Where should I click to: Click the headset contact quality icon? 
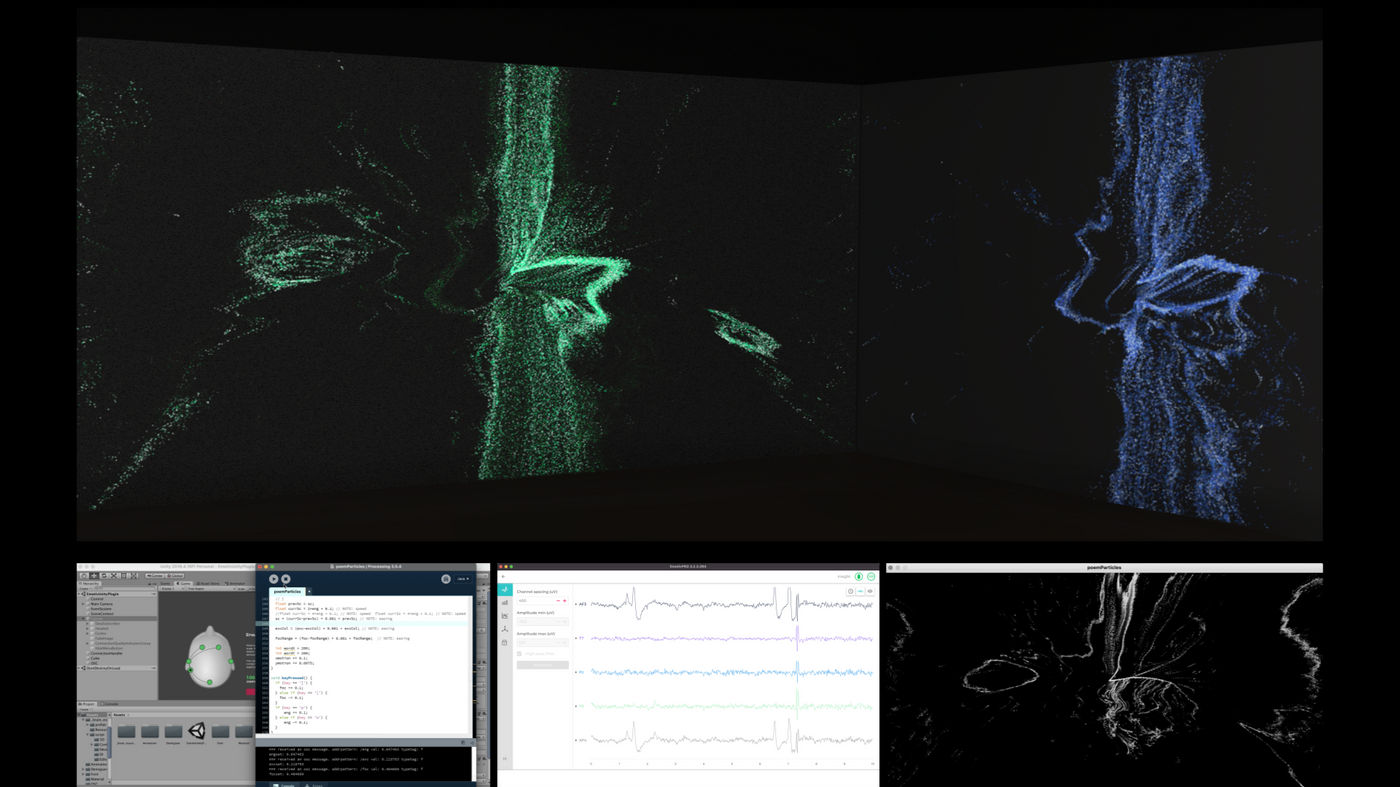[x=871, y=577]
